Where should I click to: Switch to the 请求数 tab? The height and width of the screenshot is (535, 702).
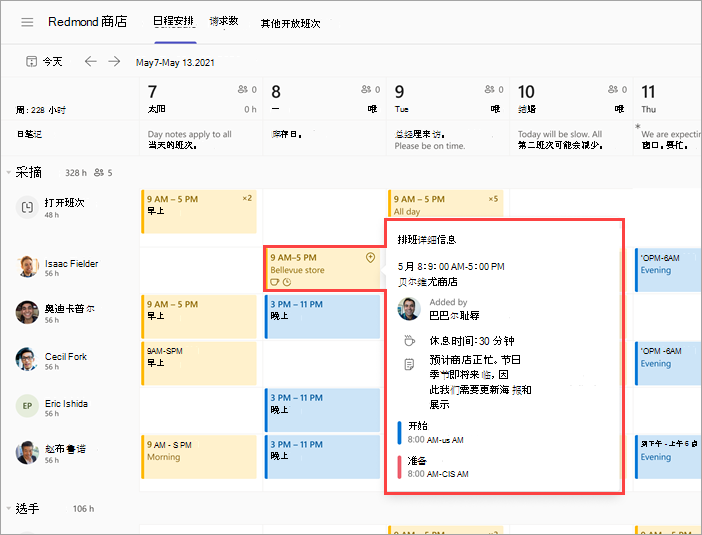(x=224, y=21)
